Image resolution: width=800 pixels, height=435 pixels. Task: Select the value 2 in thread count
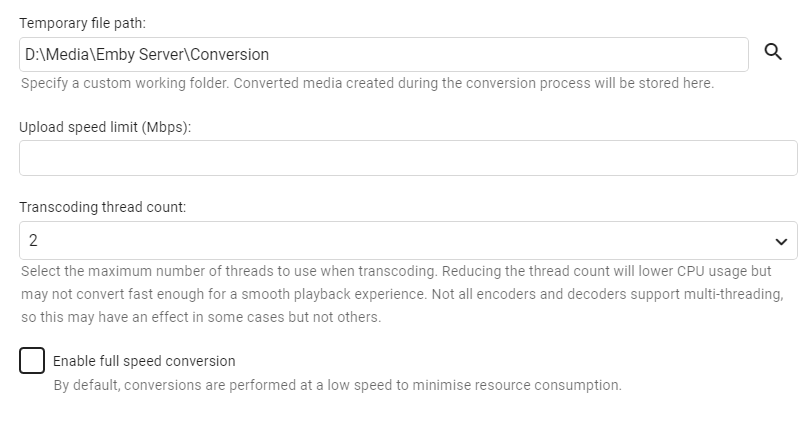click(x=34, y=240)
